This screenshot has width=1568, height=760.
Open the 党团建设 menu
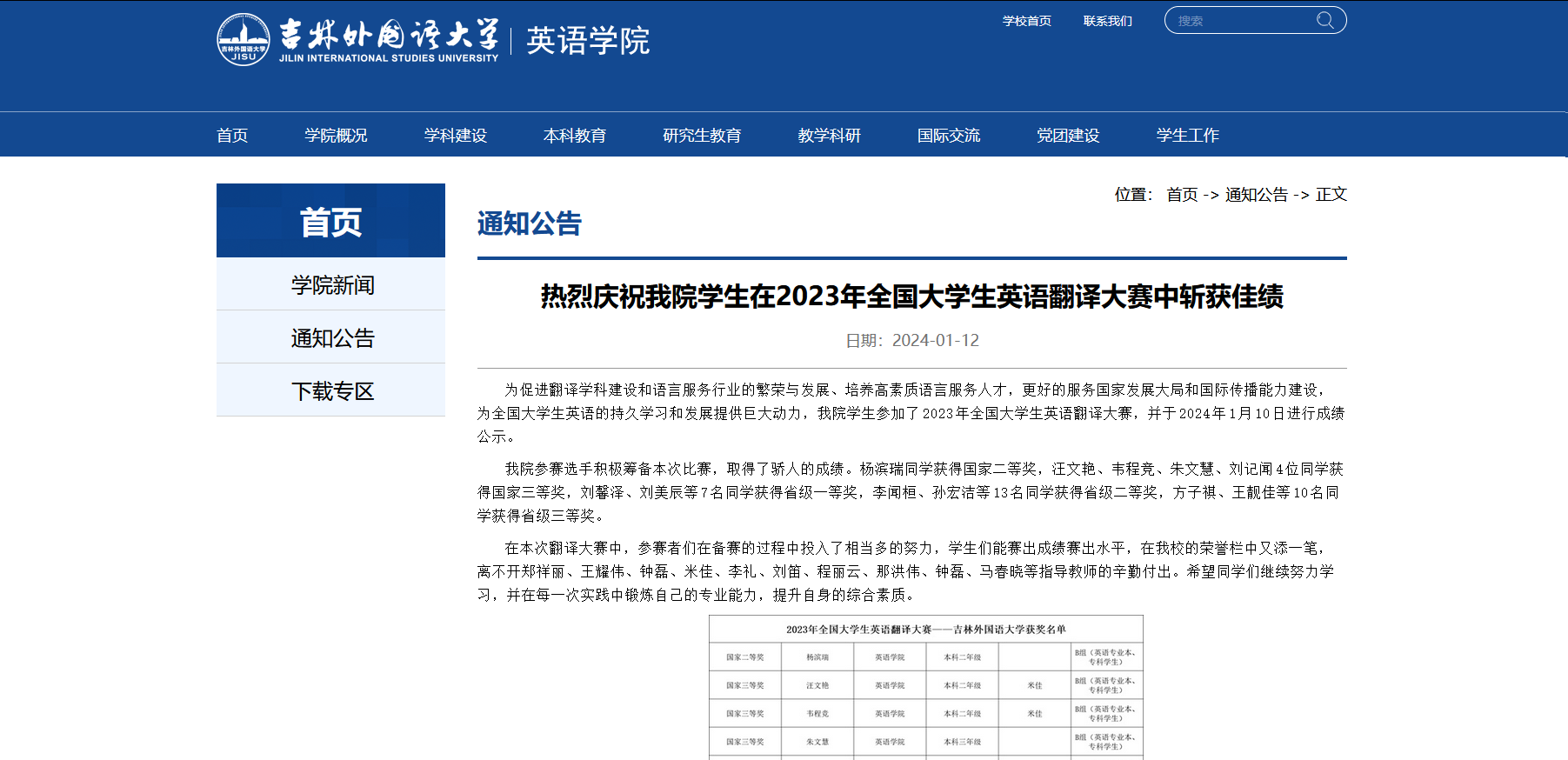[x=1067, y=135]
